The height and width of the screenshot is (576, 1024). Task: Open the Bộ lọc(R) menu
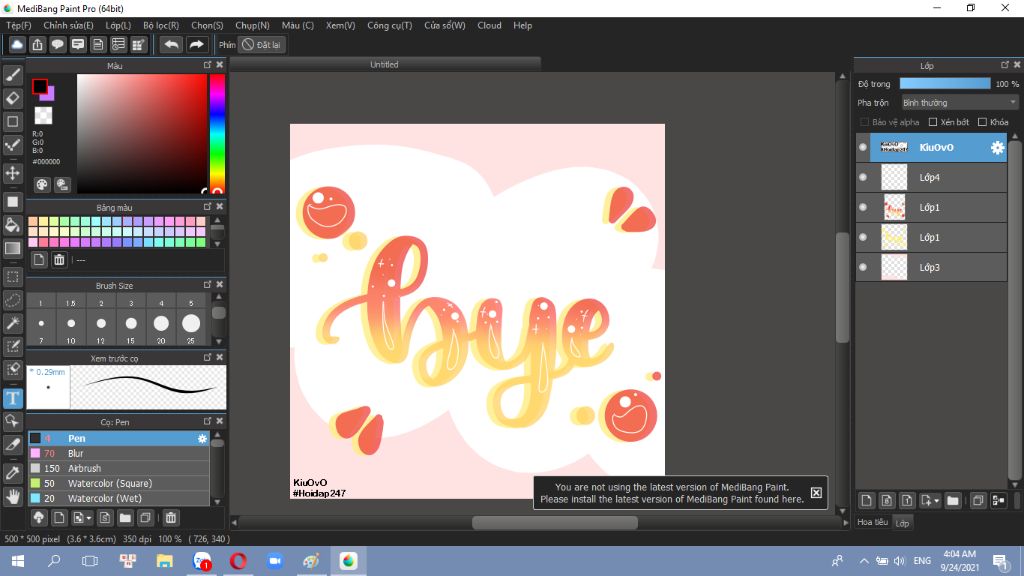pyautogui.click(x=161, y=25)
